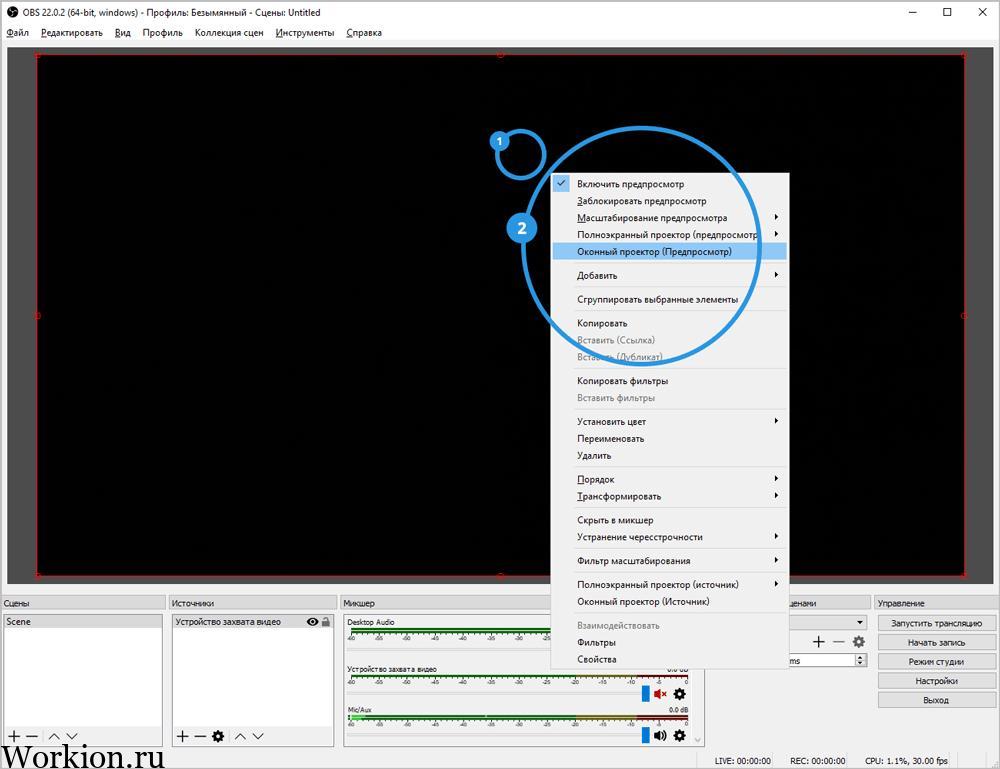Expand Полноэкранный проектор (предпросмотр) submenu
The image size is (1000, 769).
[x=670, y=235]
